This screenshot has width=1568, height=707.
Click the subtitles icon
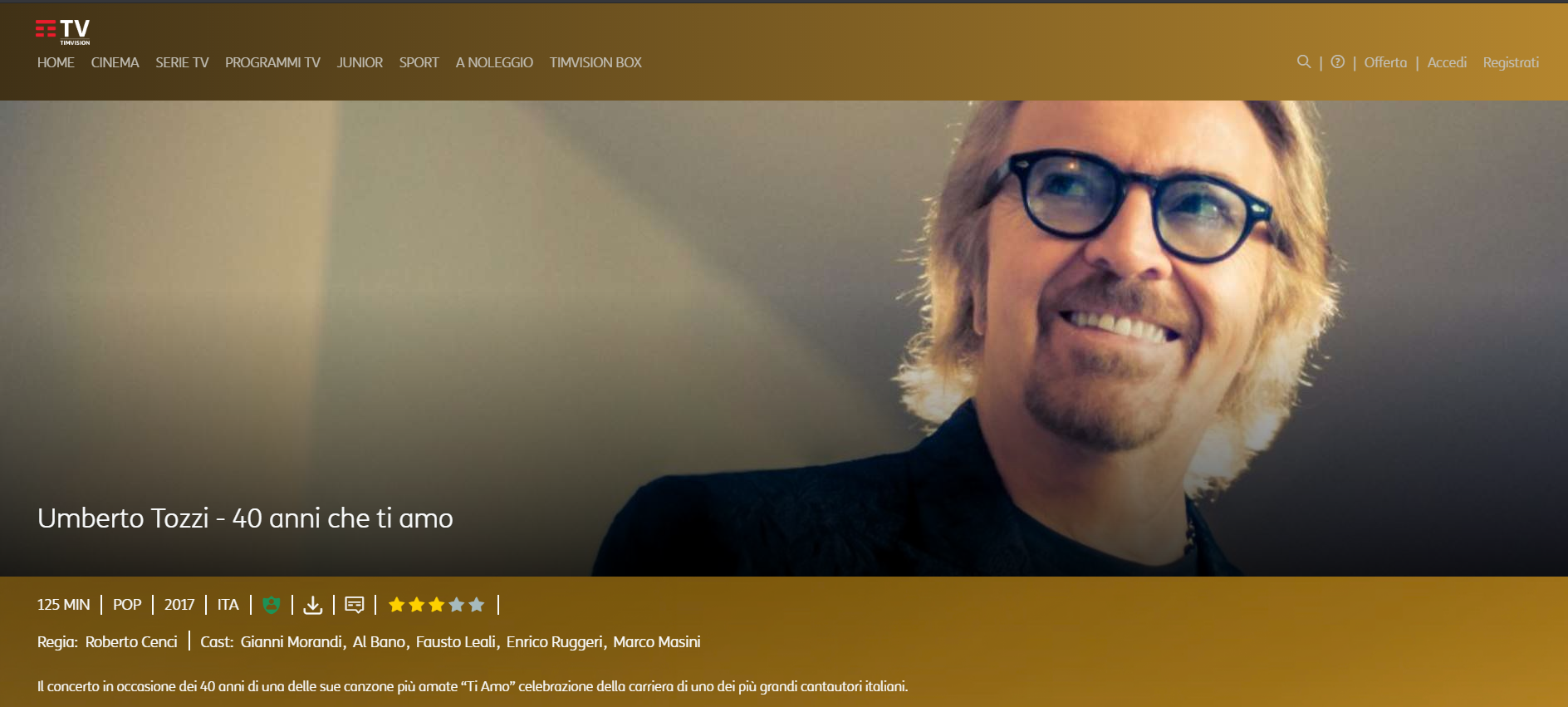click(x=355, y=605)
